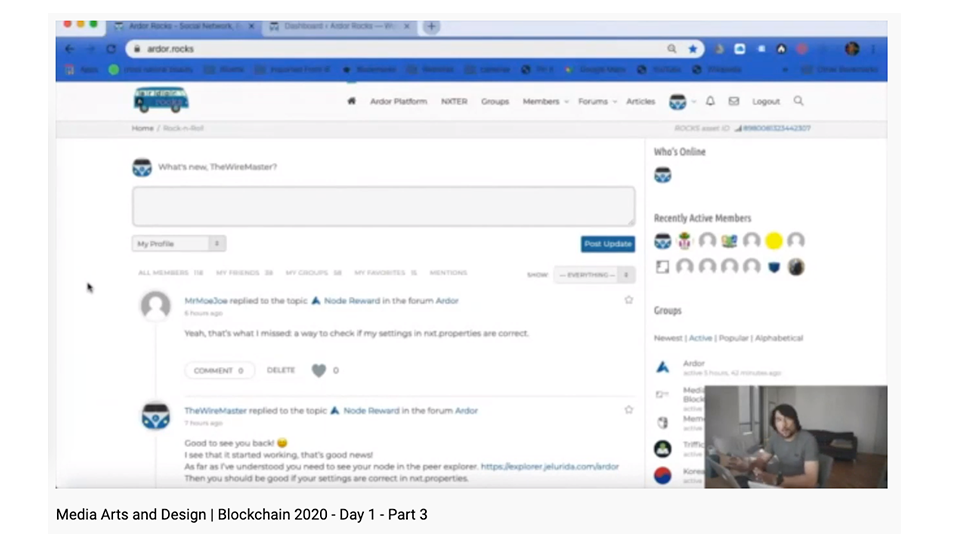Click in the What's new text box
Screen dimensions: 960x540
tap(383, 206)
